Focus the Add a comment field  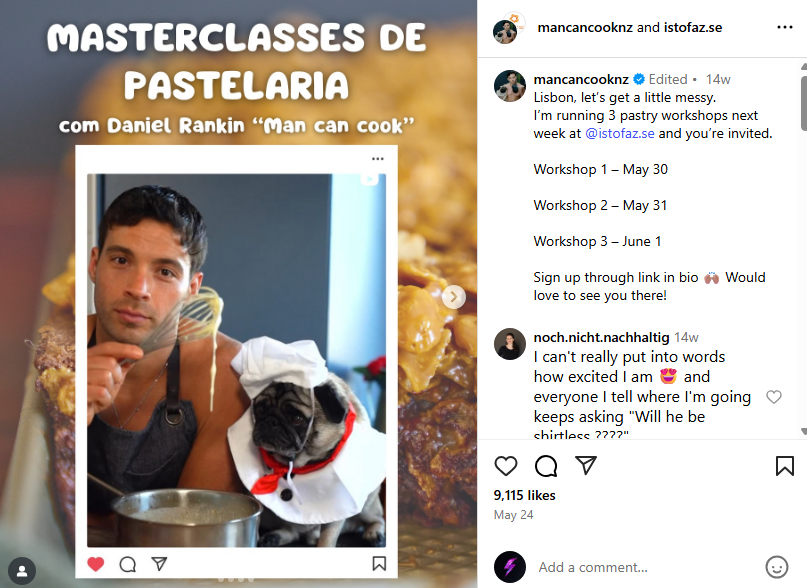pos(646,567)
